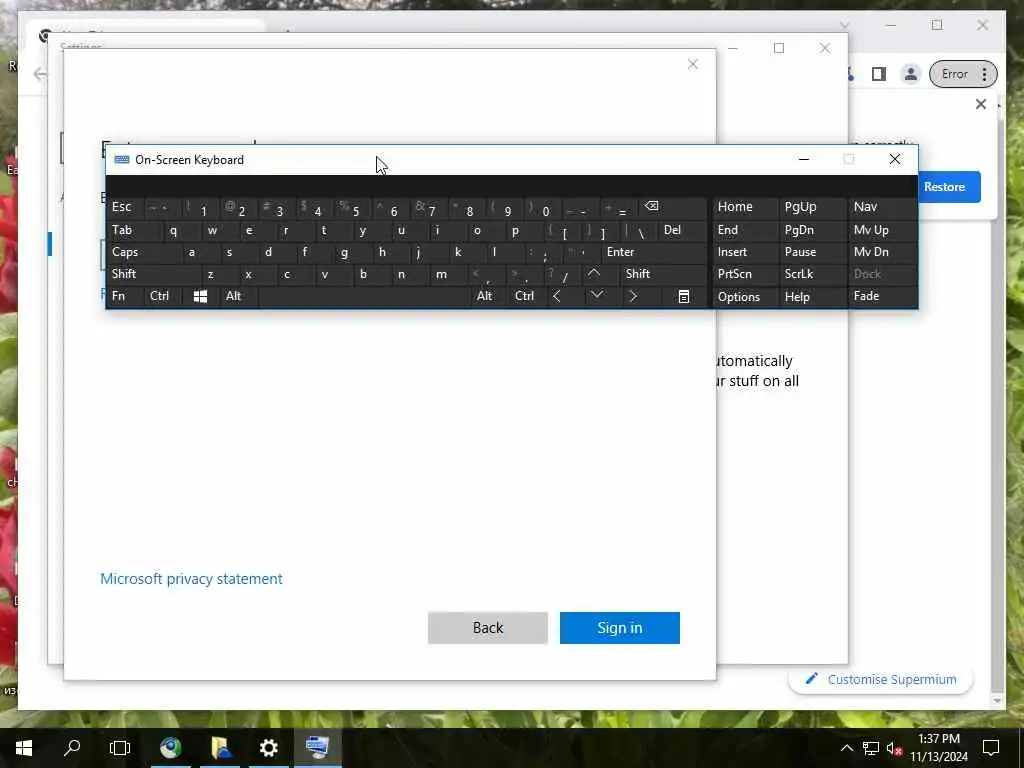Toggle the right Alt key on the keyboard
1024x768 pixels.
[x=488, y=296]
